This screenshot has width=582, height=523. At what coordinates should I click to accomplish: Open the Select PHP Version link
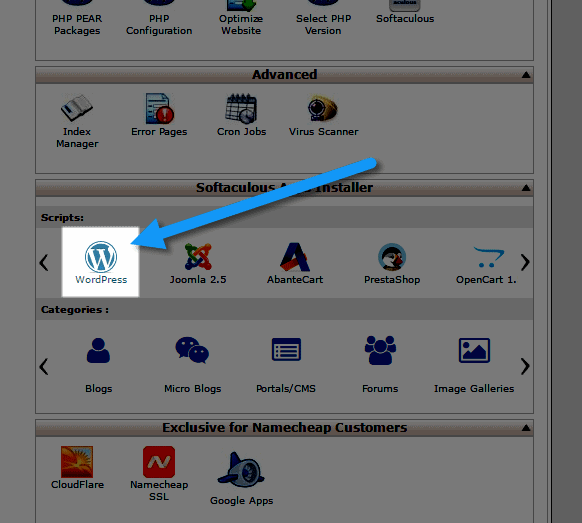(x=323, y=24)
